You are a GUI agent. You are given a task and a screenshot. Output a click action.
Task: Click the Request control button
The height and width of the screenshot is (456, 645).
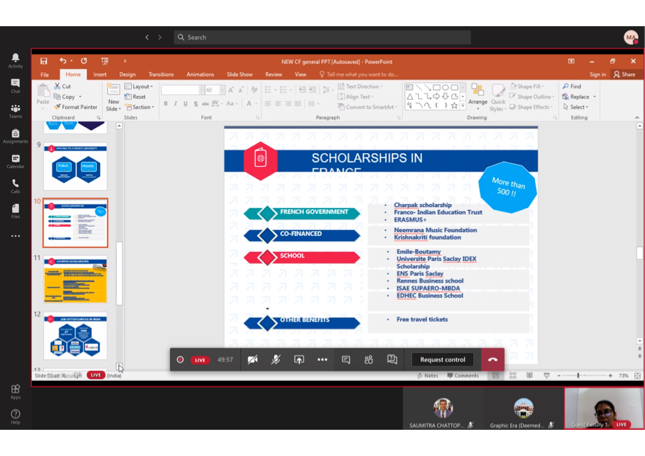(442, 359)
